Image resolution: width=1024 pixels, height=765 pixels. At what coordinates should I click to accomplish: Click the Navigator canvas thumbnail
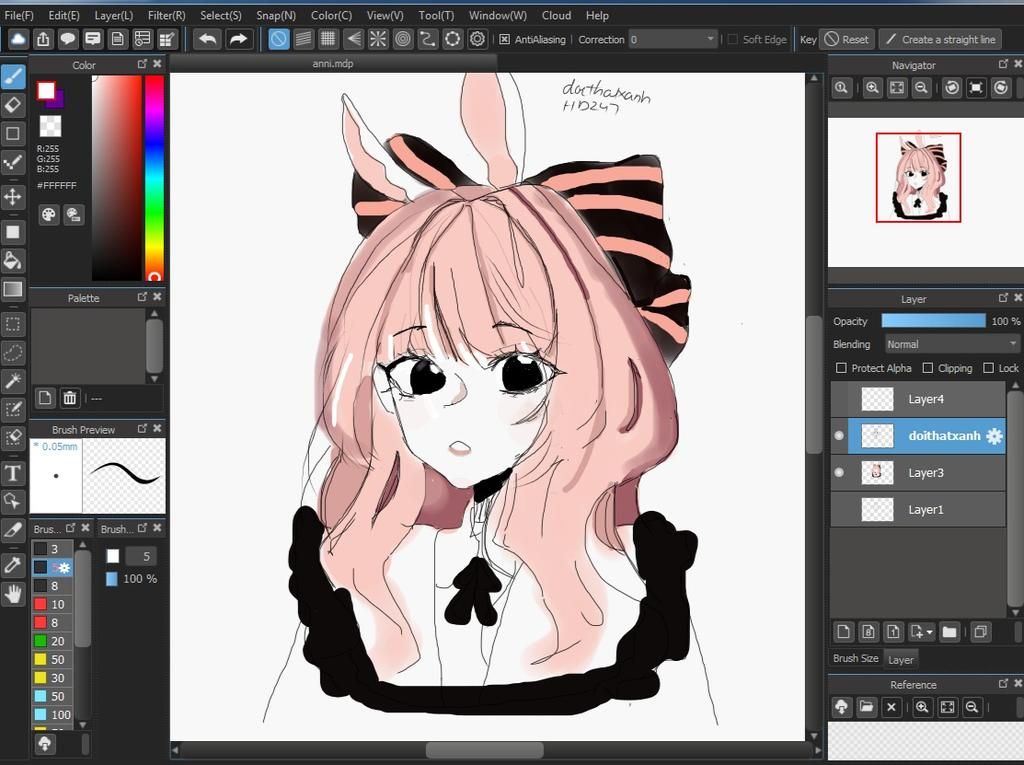click(918, 178)
